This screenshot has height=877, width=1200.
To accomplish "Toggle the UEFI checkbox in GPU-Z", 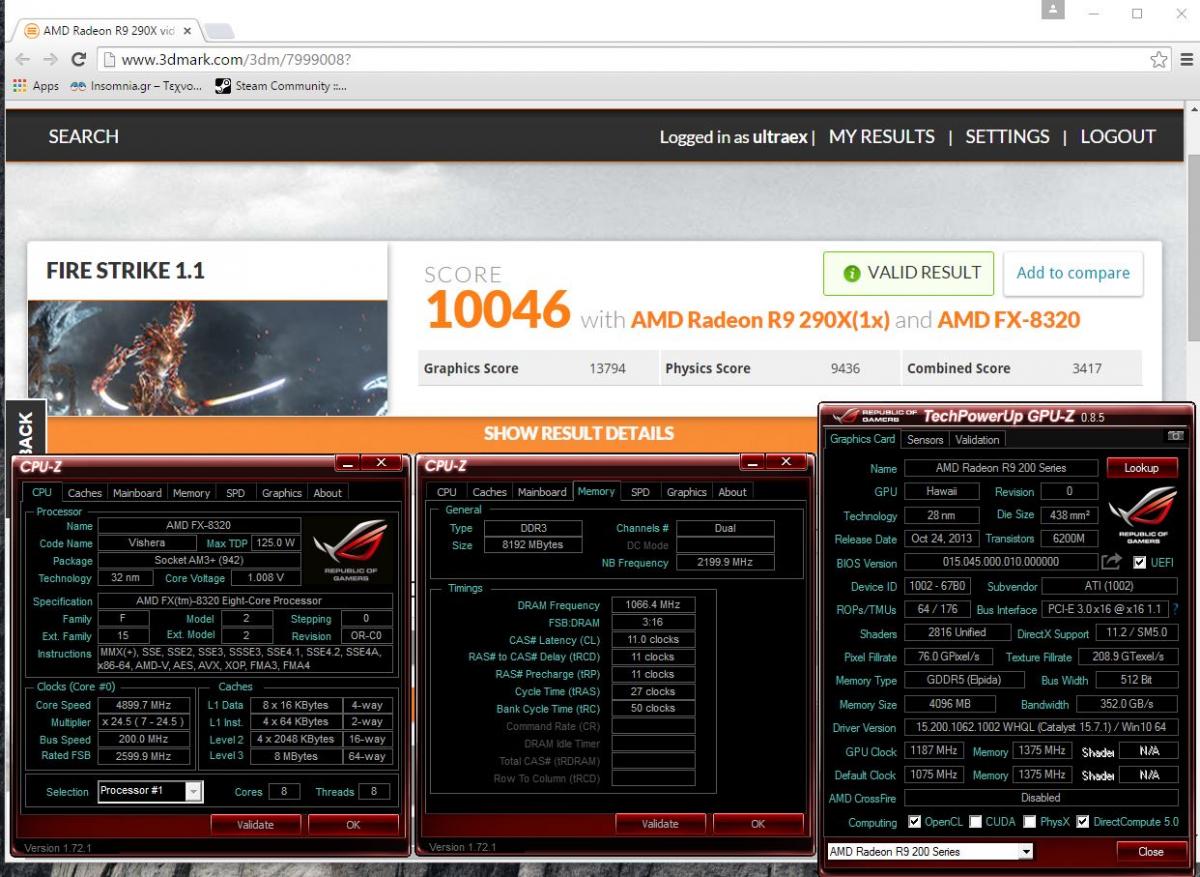I will point(1140,563).
